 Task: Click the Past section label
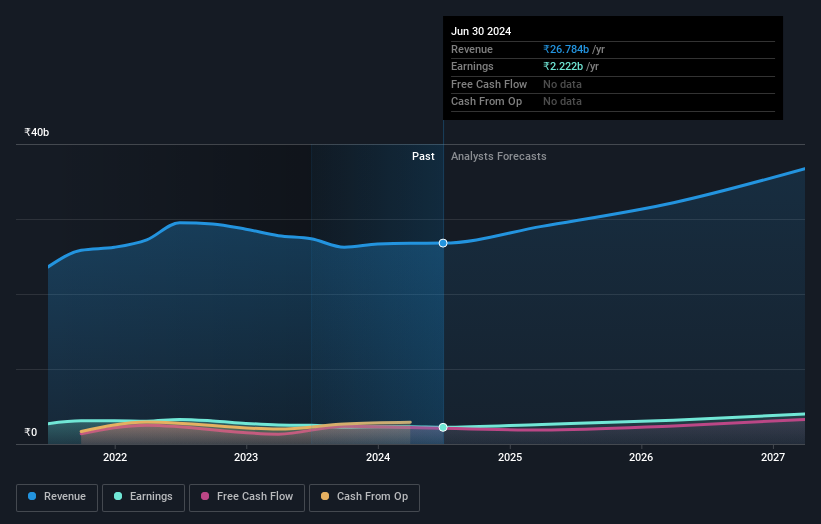tap(423, 156)
